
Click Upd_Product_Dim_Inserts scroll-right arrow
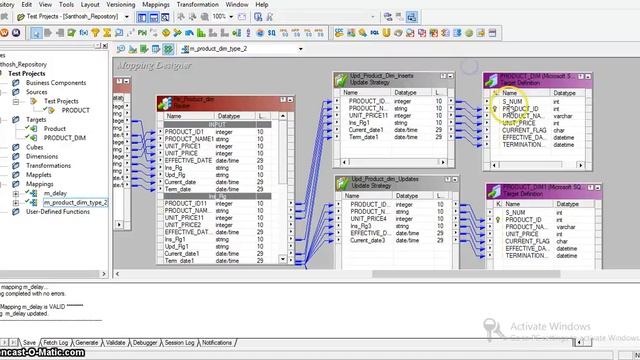[x=443, y=162]
